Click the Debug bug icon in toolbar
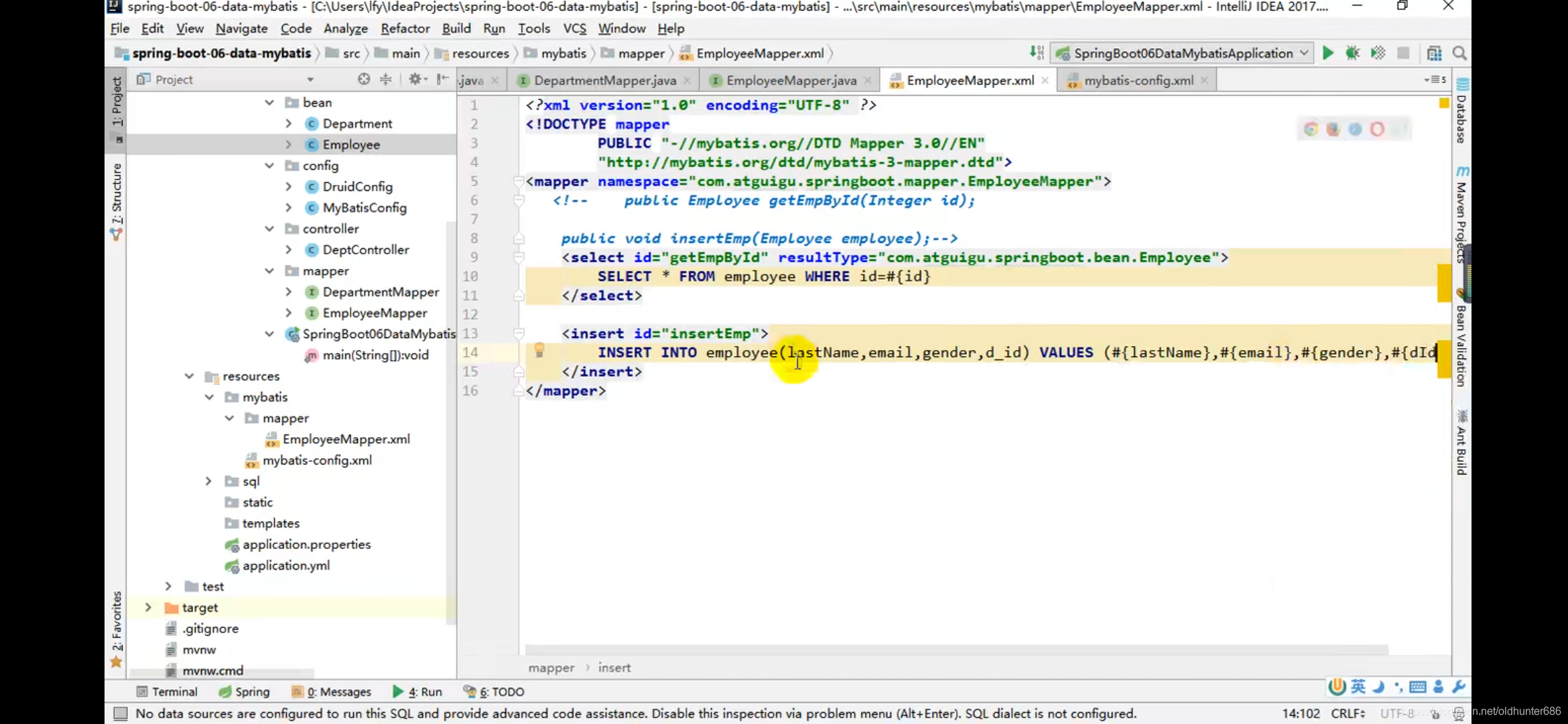This screenshot has width=1568, height=724. click(x=1352, y=53)
